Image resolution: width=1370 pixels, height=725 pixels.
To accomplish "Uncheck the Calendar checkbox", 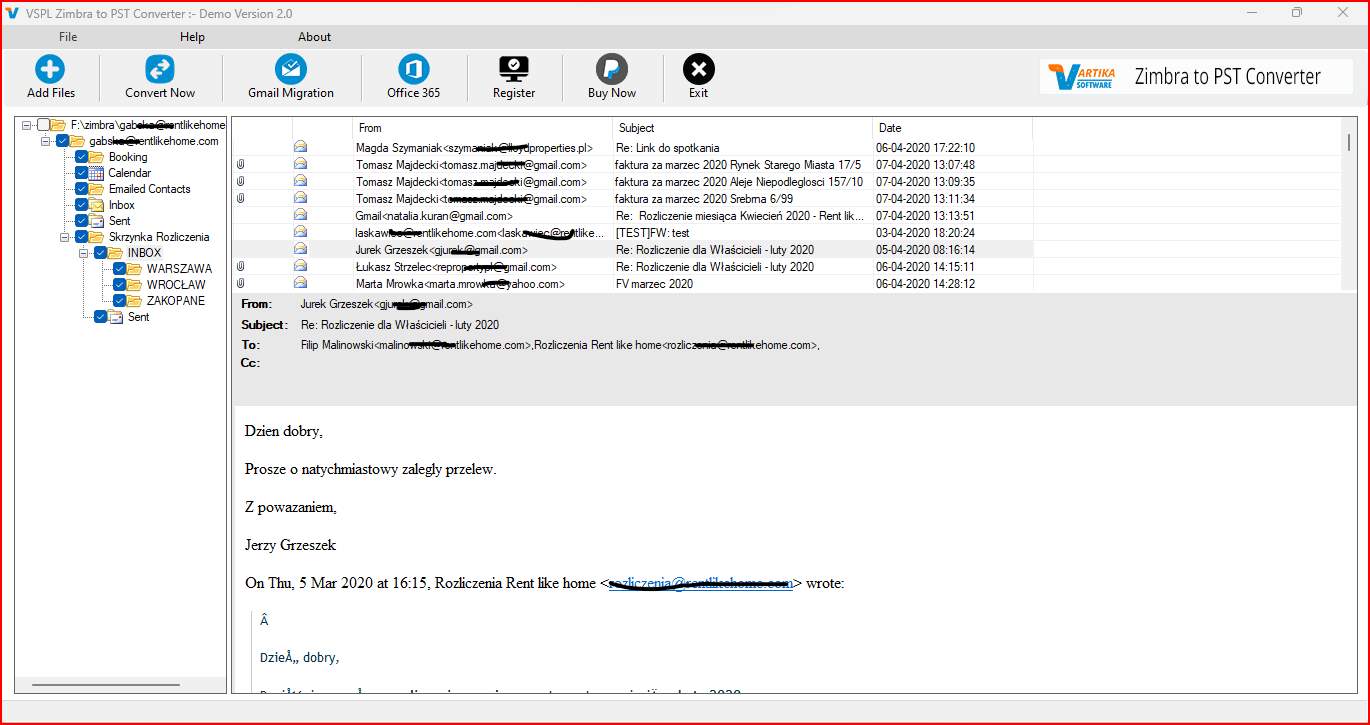I will 81,173.
